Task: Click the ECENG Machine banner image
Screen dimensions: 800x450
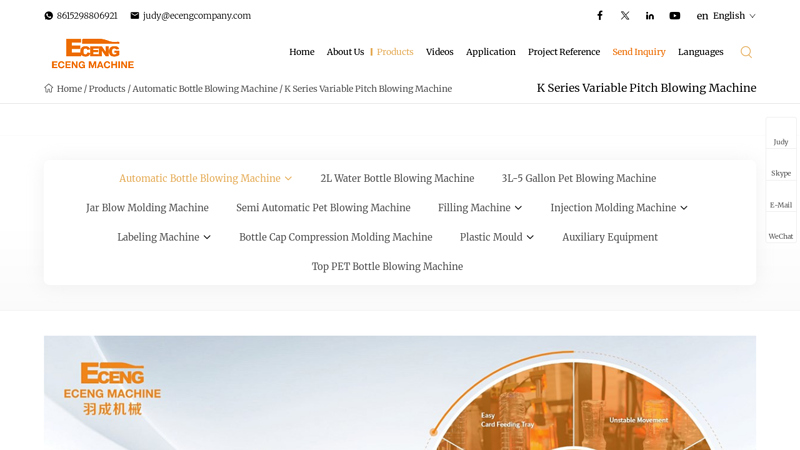Action: (x=400, y=393)
